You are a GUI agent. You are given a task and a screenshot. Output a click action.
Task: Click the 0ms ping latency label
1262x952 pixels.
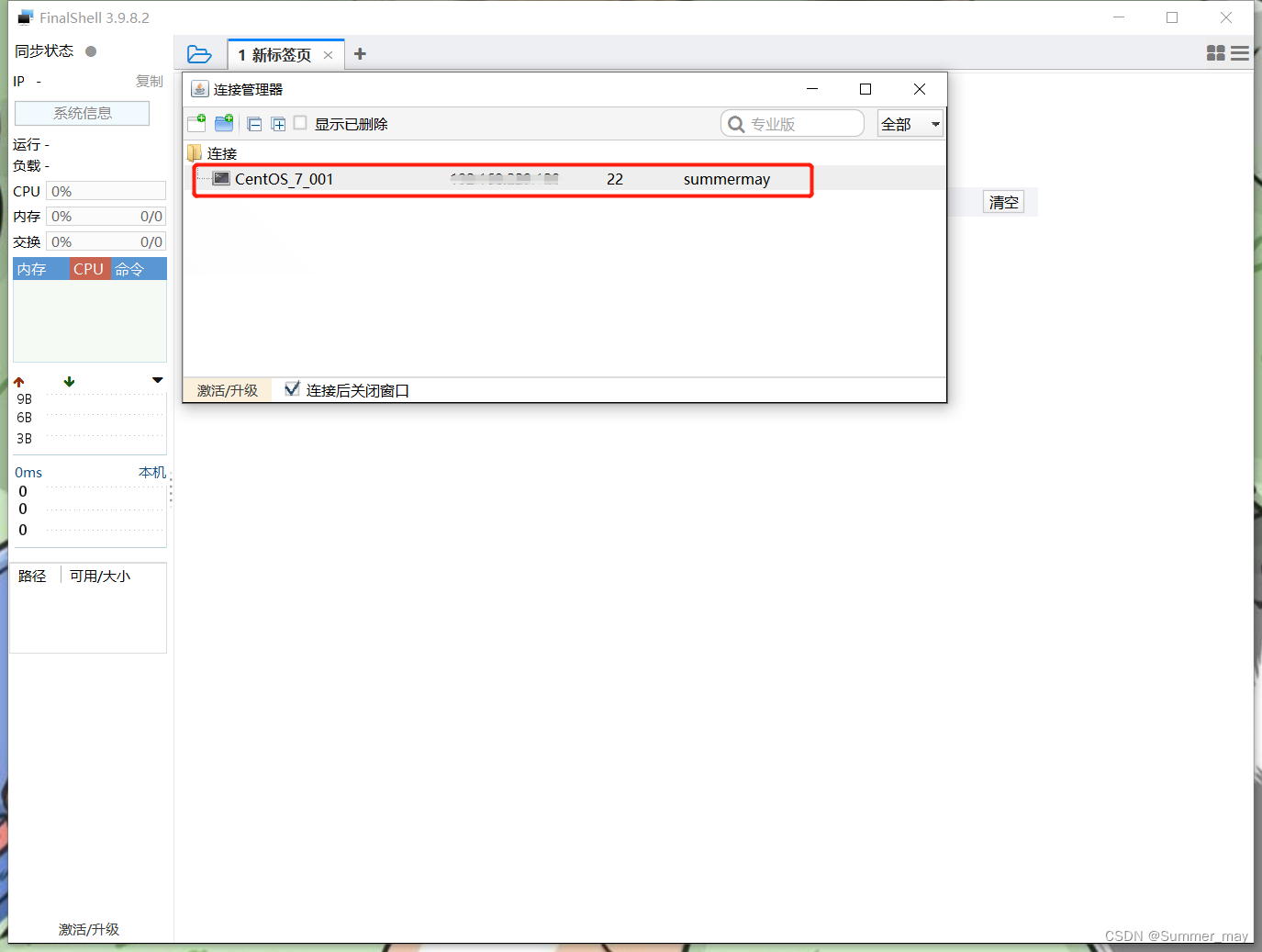(28, 473)
